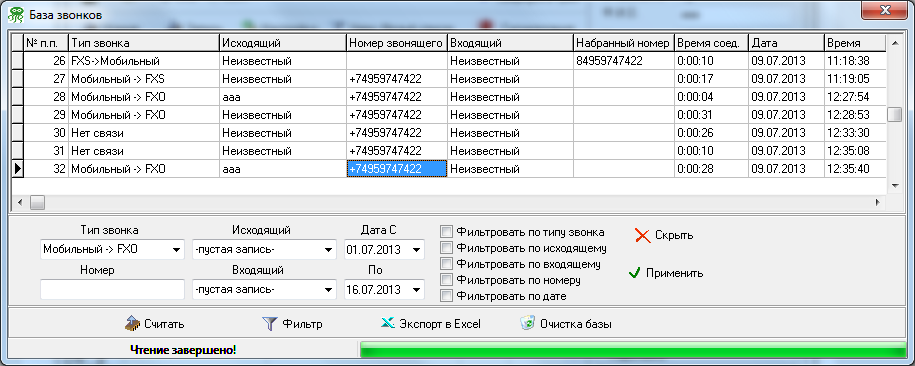This screenshot has height=366, width=915.
Task: Click the vertical scrollbar up arrow
Action: pos(894,43)
